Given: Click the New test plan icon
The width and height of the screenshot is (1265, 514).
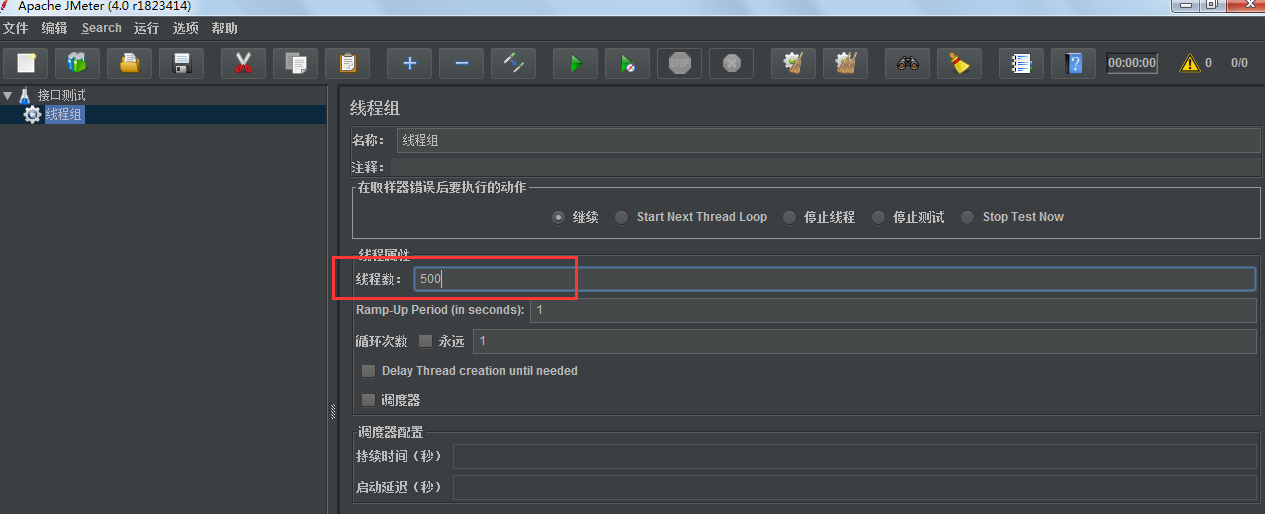Looking at the screenshot, I should coord(26,64).
